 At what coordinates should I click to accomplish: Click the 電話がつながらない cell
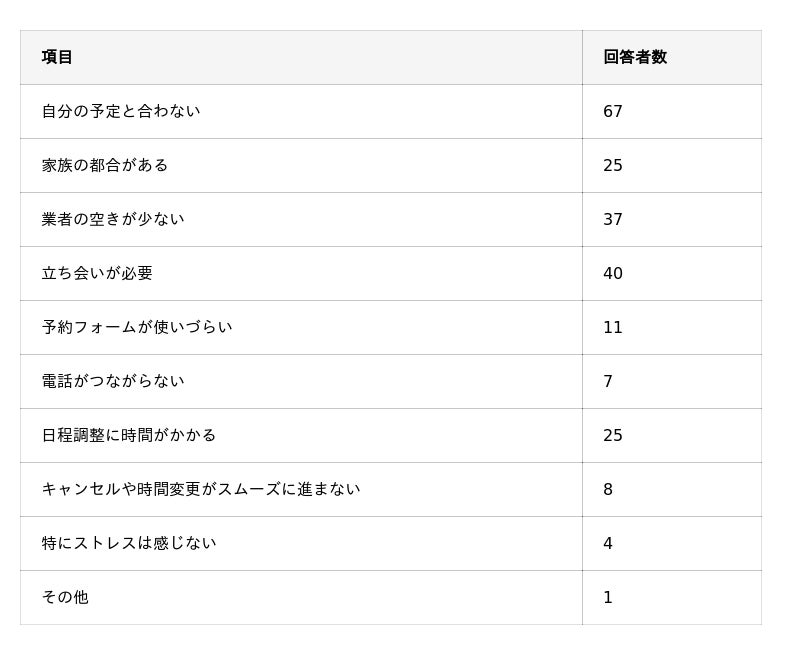113,381
